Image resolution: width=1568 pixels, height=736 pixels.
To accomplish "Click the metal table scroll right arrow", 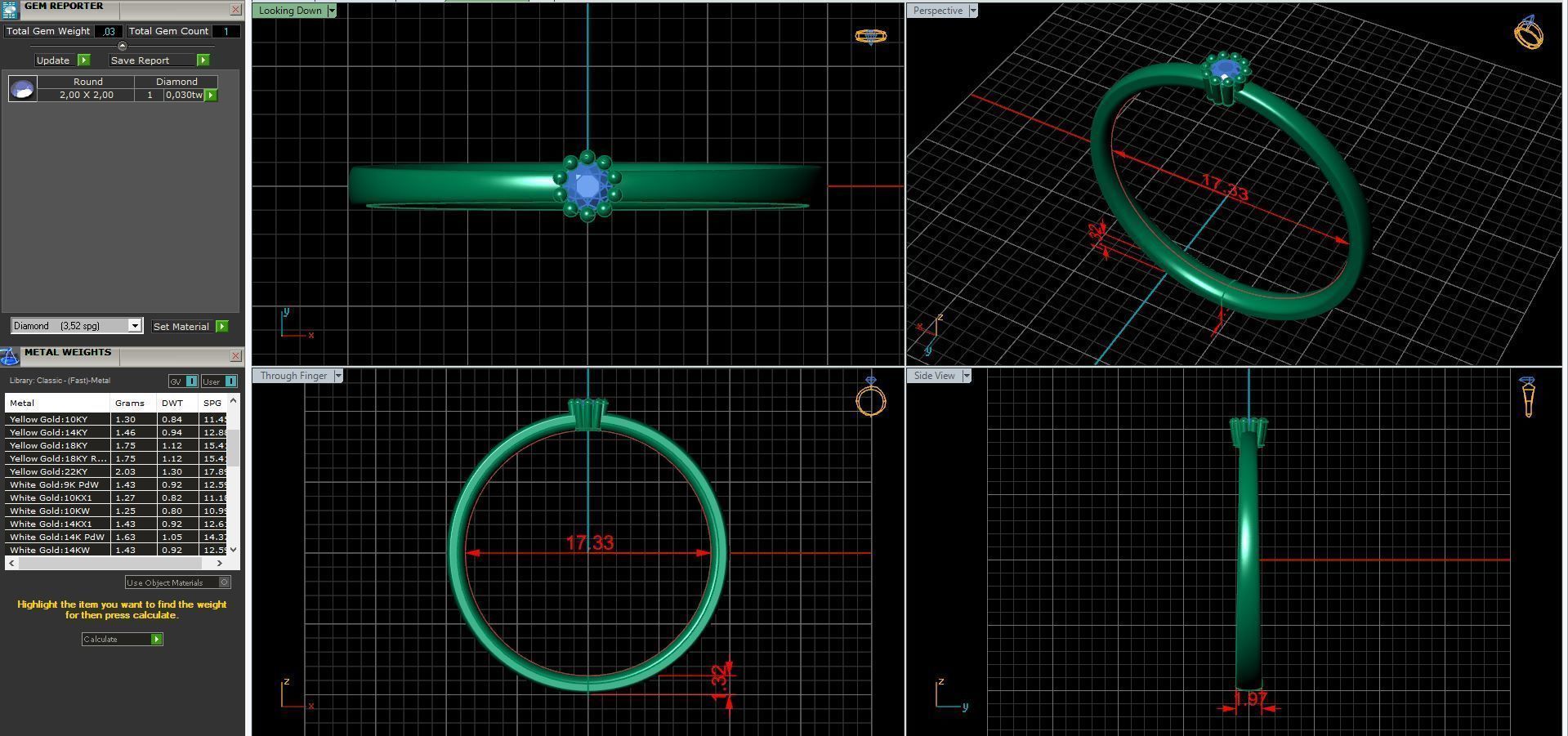I will (219, 563).
